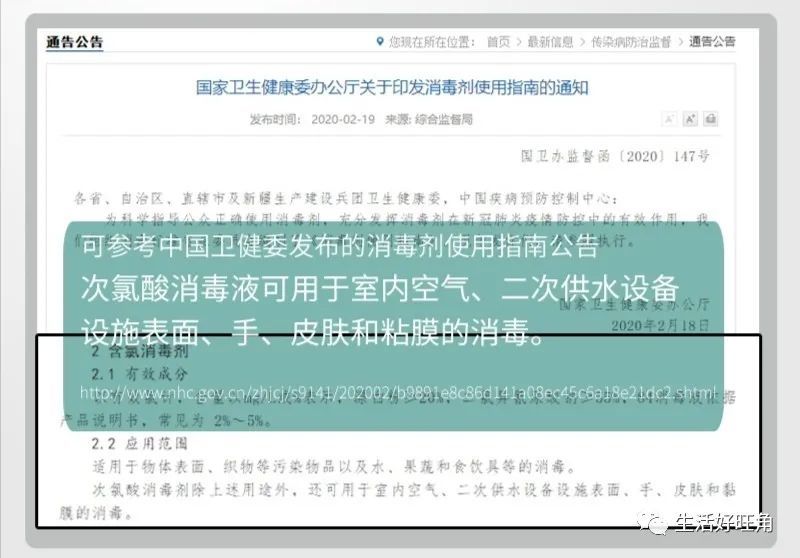
Task: Open 通告公告 breadcrumb link
Action: [712, 41]
